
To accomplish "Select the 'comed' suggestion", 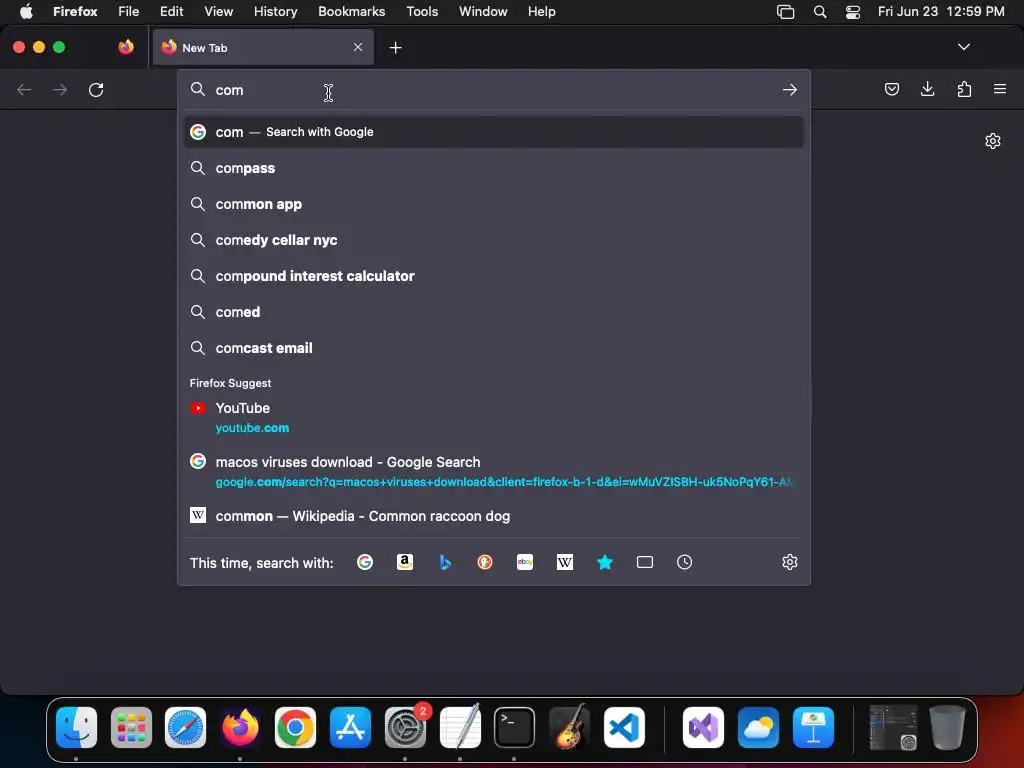I will pos(494,312).
